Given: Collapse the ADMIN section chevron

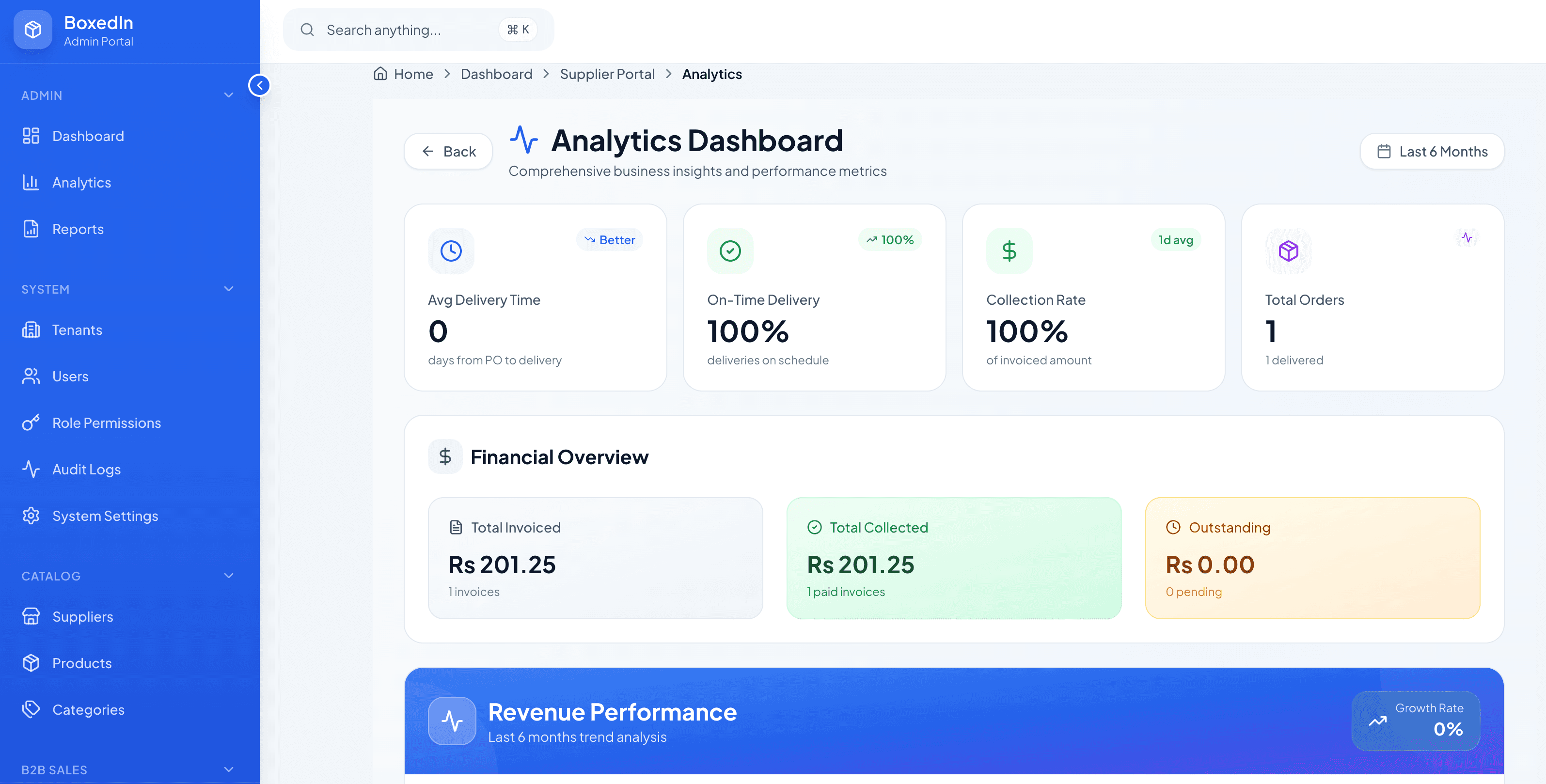Looking at the screenshot, I should (229, 95).
